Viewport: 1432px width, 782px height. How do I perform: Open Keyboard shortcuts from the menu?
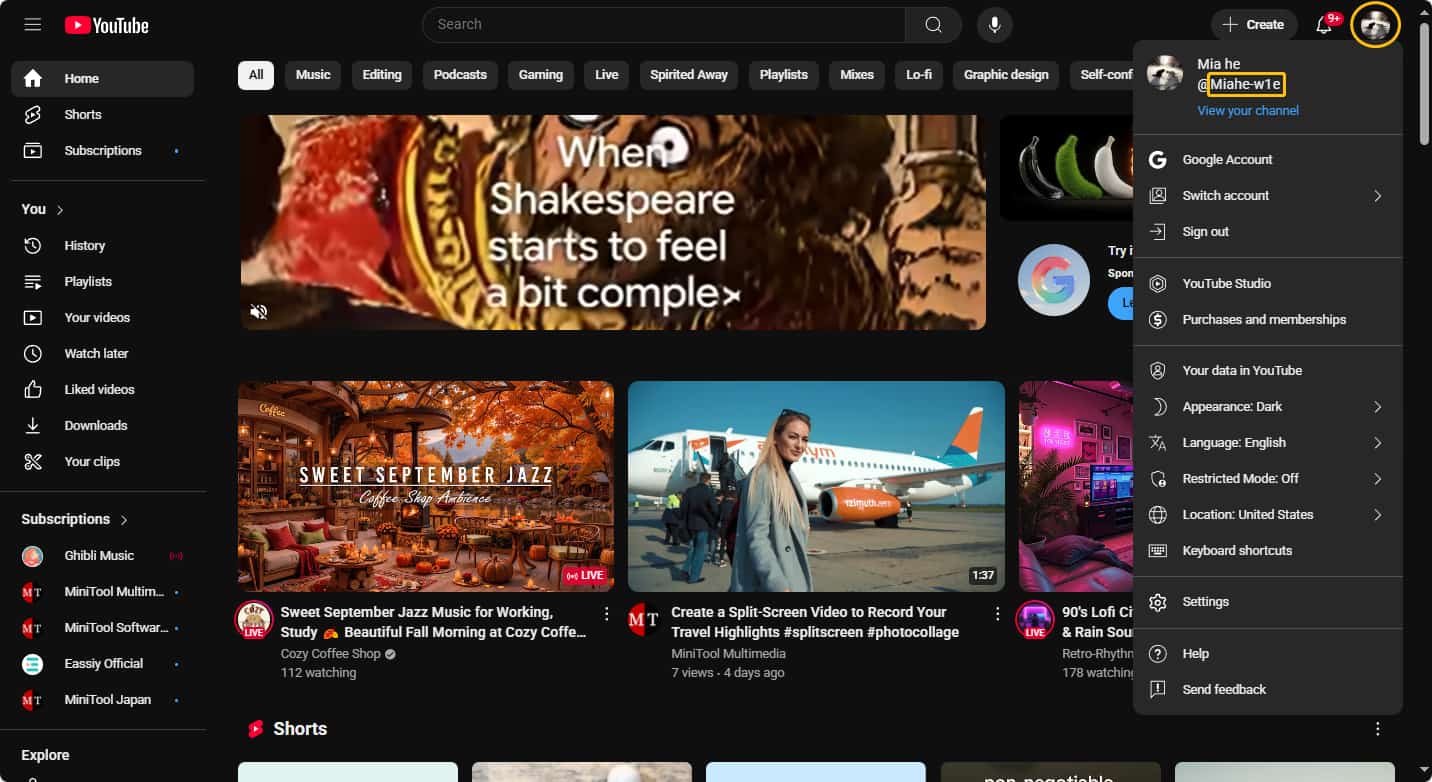pos(1268,550)
